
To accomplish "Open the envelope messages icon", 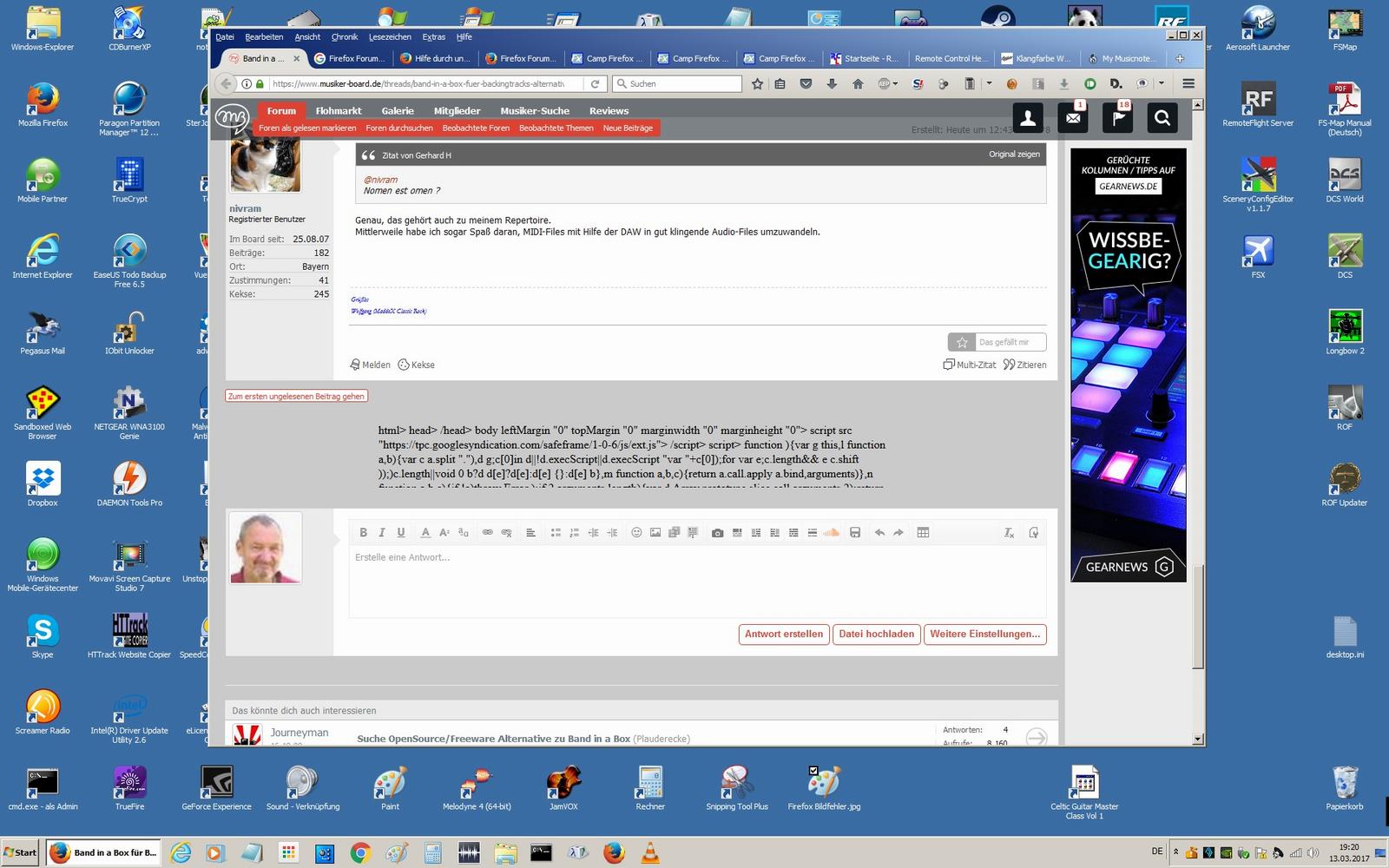I will coord(1073,118).
